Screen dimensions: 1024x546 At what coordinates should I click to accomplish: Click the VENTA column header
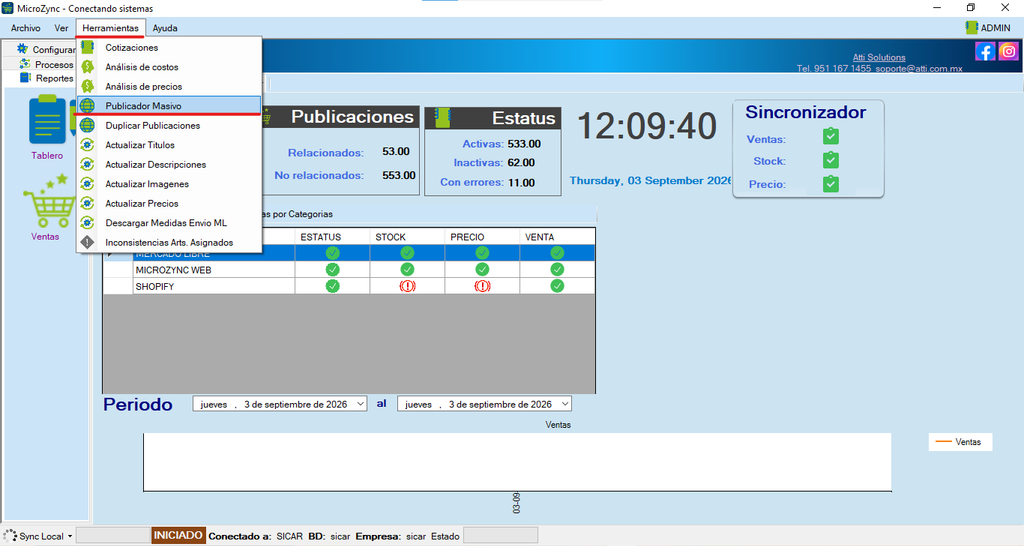(x=557, y=236)
